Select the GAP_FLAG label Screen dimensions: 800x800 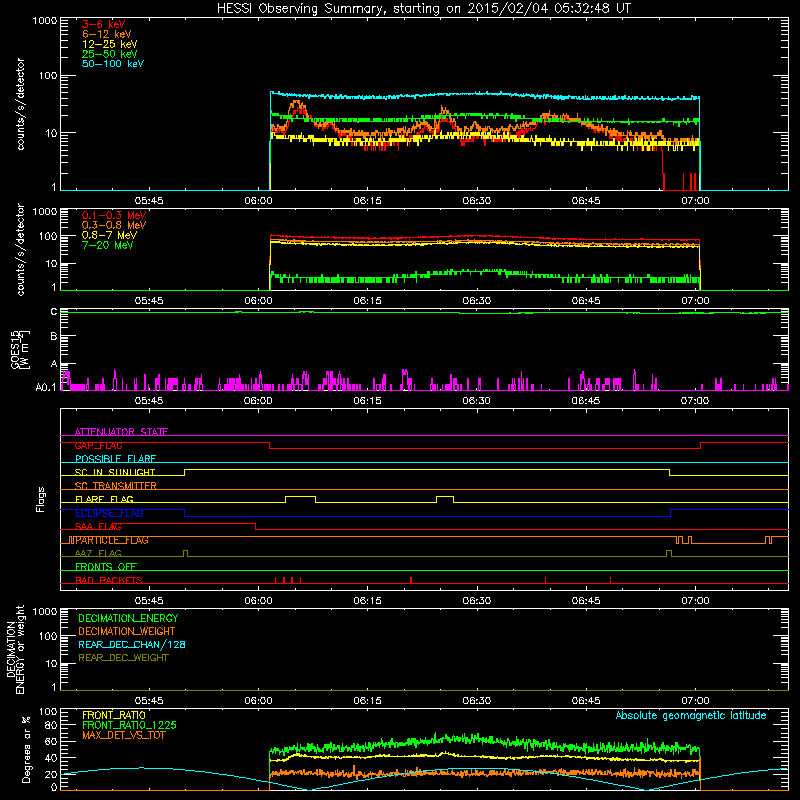98,445
